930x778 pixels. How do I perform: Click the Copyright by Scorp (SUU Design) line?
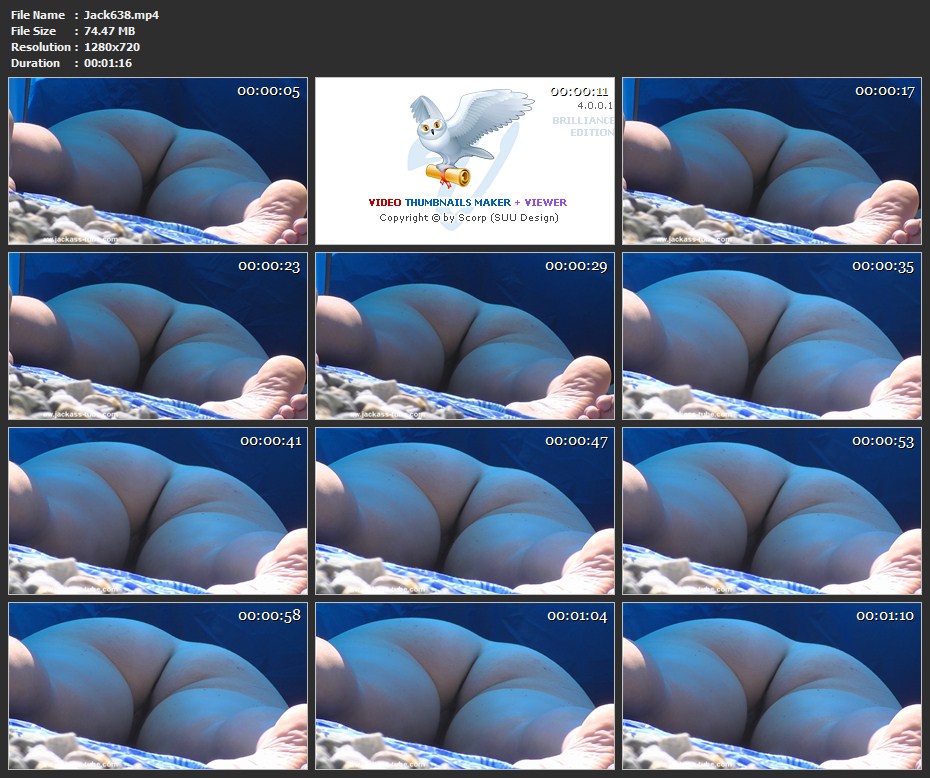tap(468, 217)
